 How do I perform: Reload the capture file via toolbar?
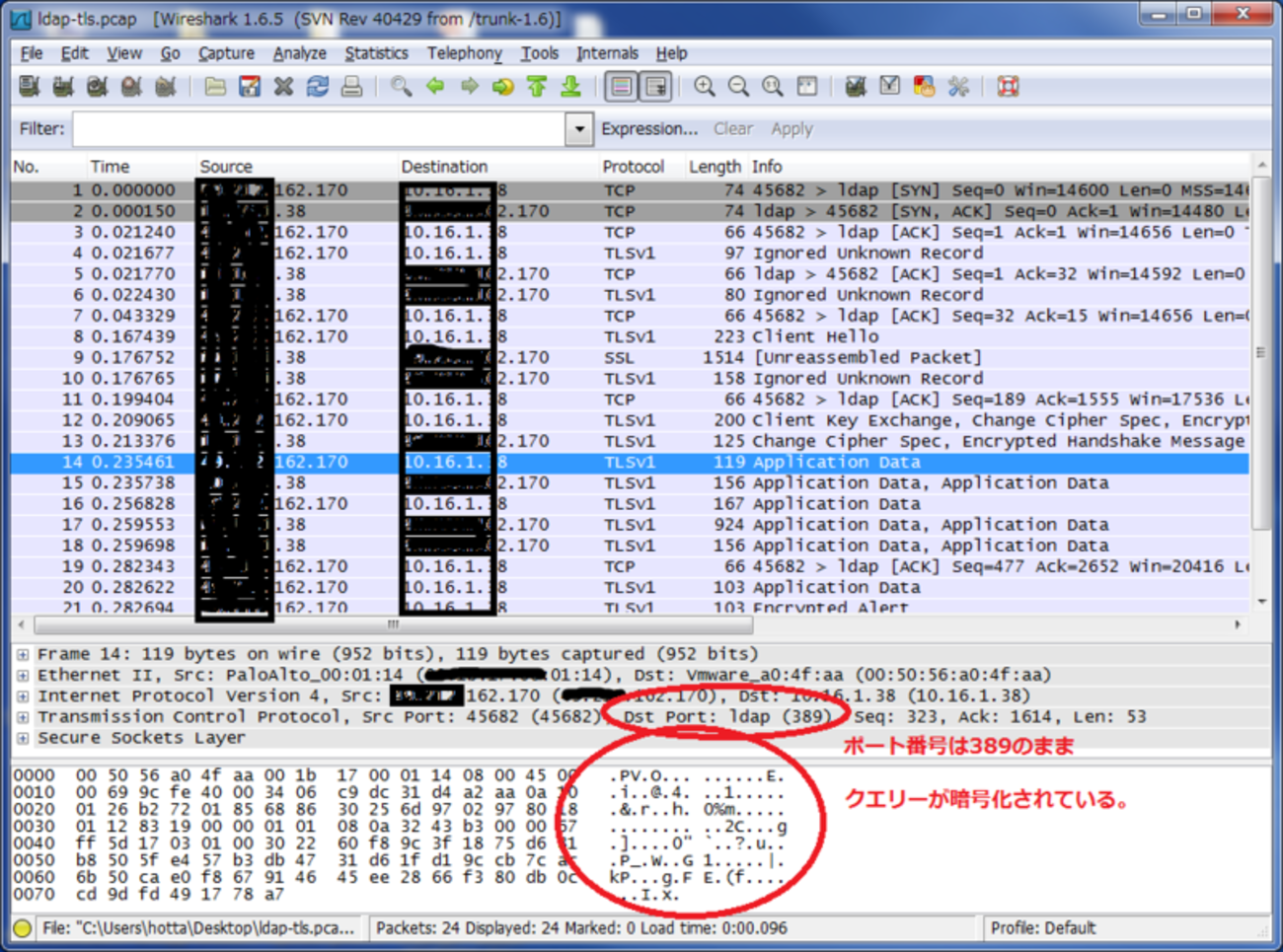pyautogui.click(x=318, y=87)
